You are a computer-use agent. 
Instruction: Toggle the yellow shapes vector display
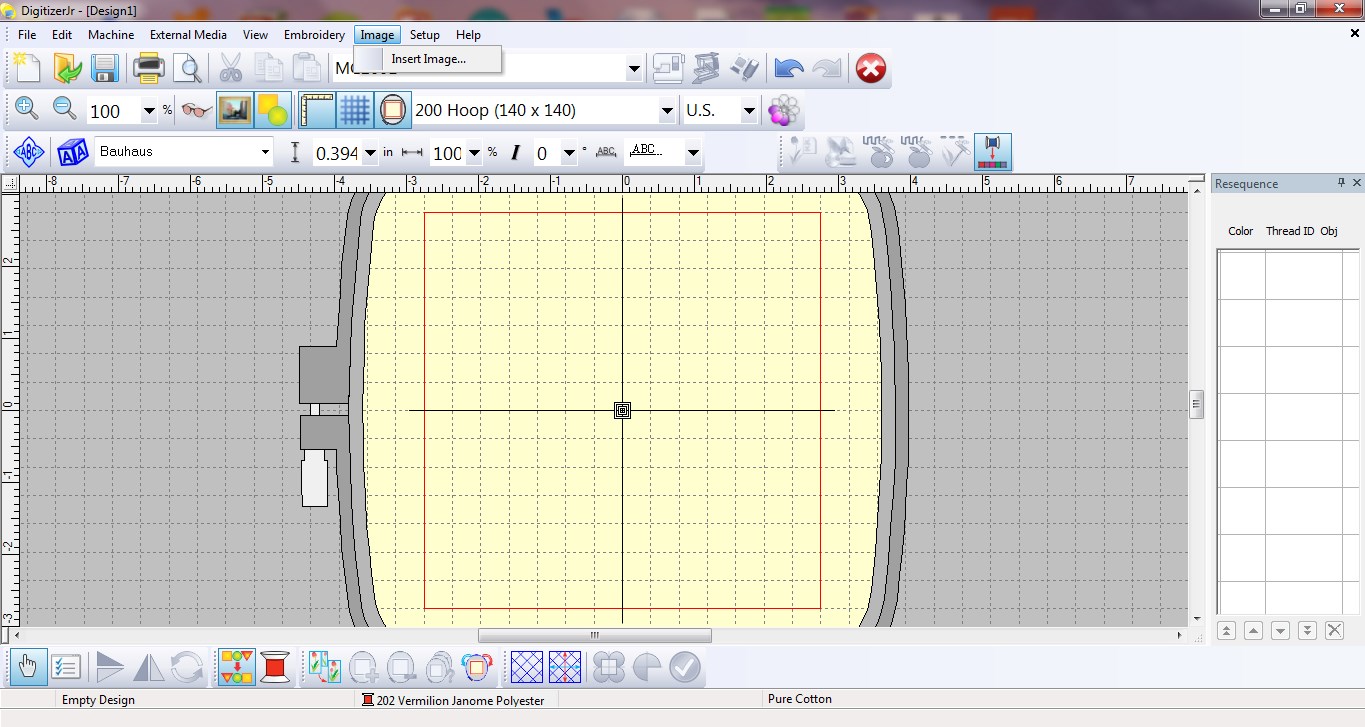click(x=273, y=110)
